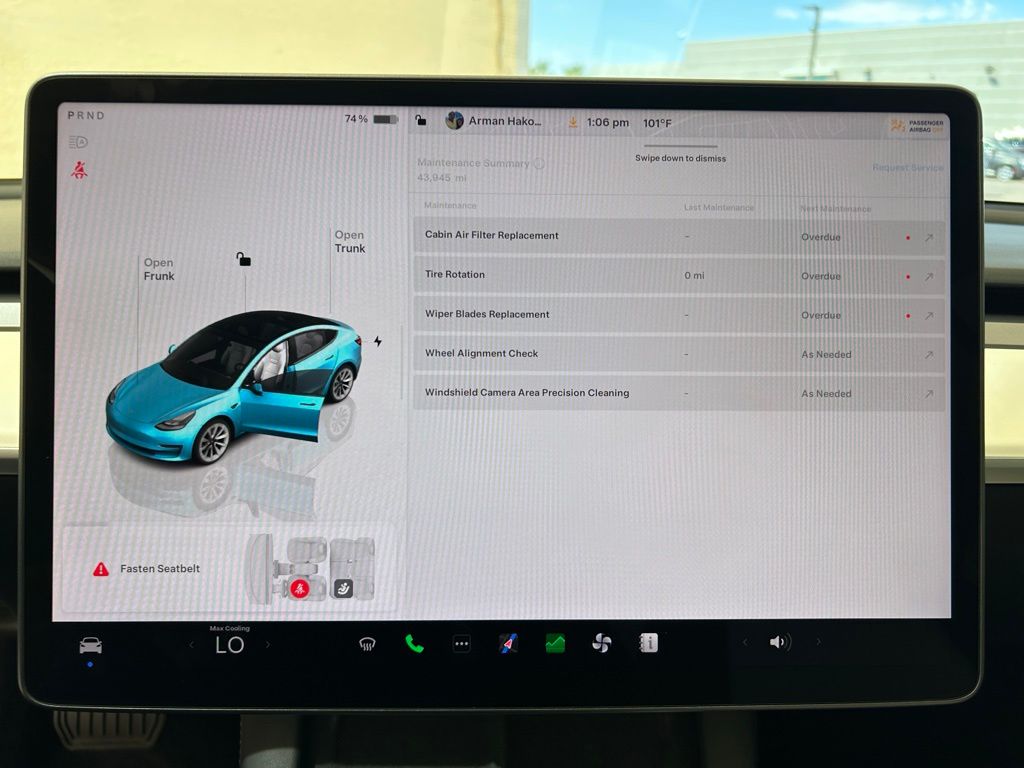Select the Wheel Alignment Check row
1024x768 pixels.
click(679, 354)
